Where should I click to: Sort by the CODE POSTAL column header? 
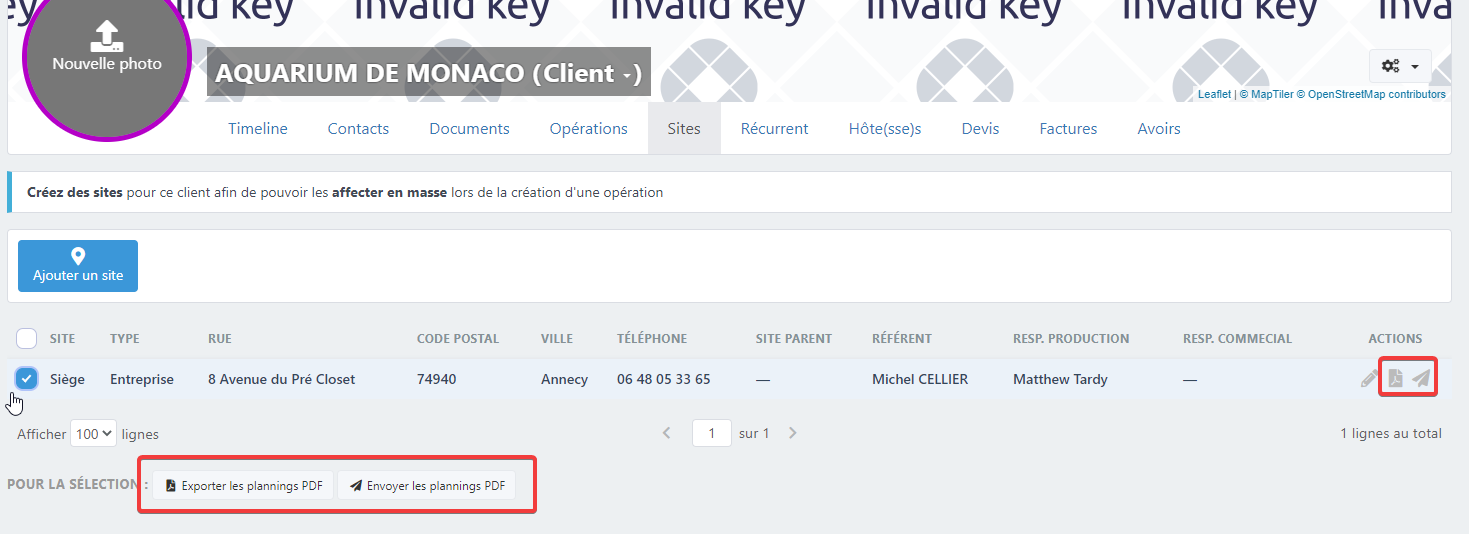(458, 338)
